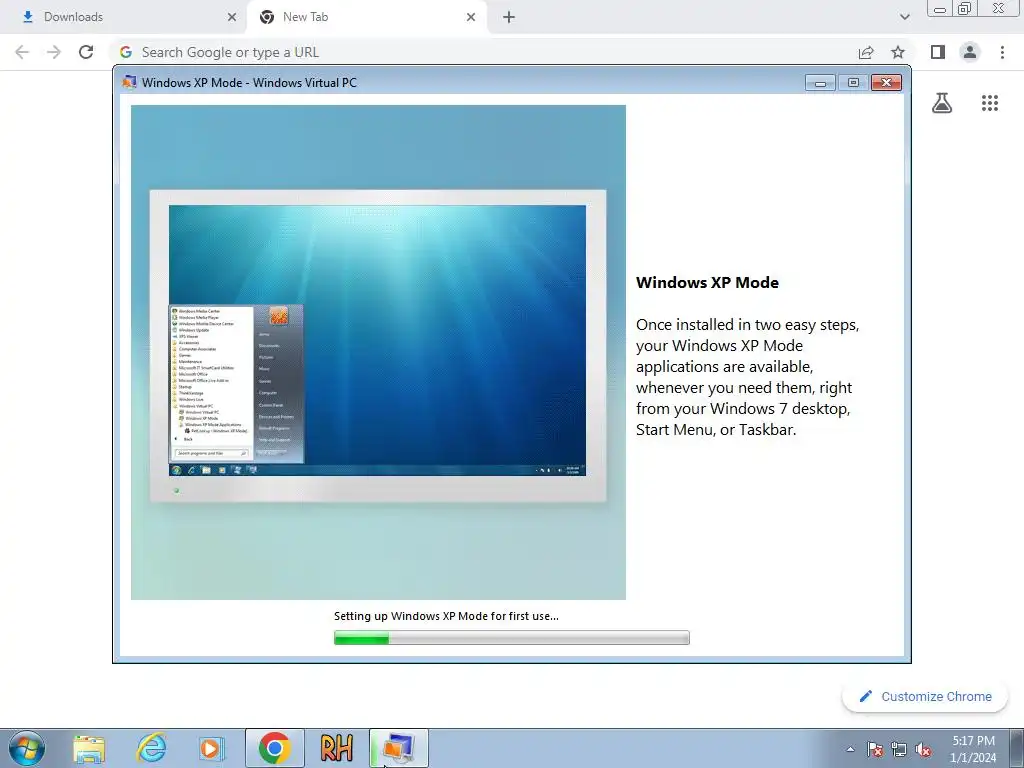Screen dimensions: 1024x768
Task: Minimize the Chrome window
Action: point(940,9)
